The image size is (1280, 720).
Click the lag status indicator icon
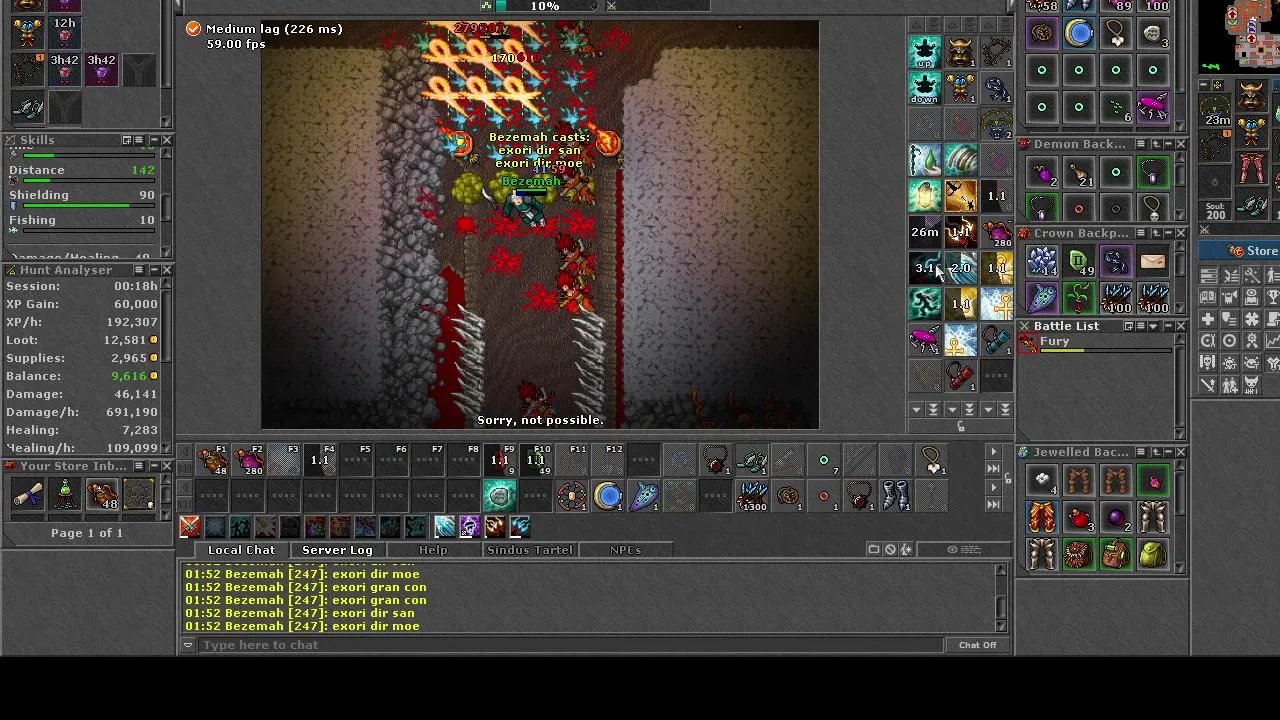coord(193,29)
